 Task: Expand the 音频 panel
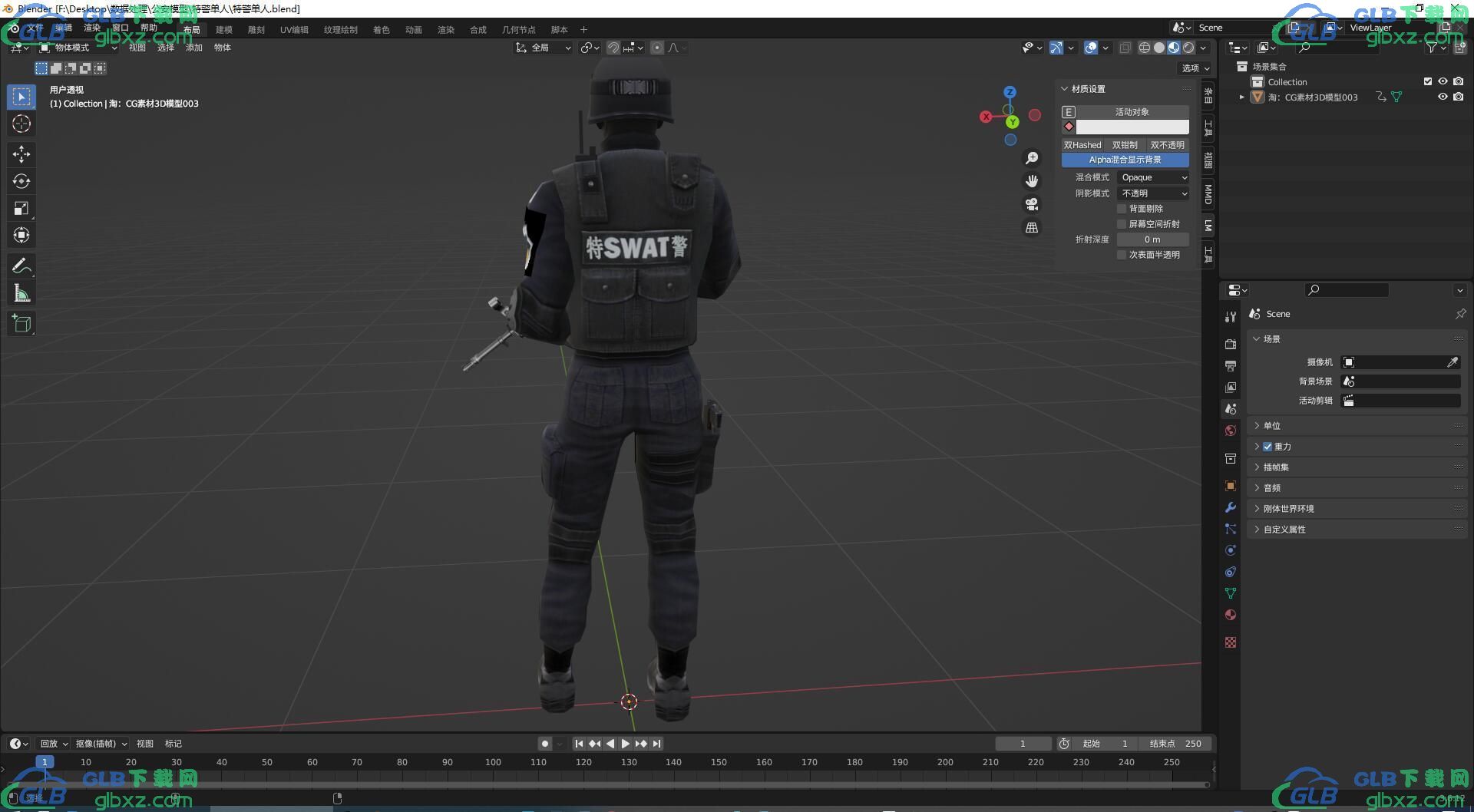pyautogui.click(x=1357, y=488)
